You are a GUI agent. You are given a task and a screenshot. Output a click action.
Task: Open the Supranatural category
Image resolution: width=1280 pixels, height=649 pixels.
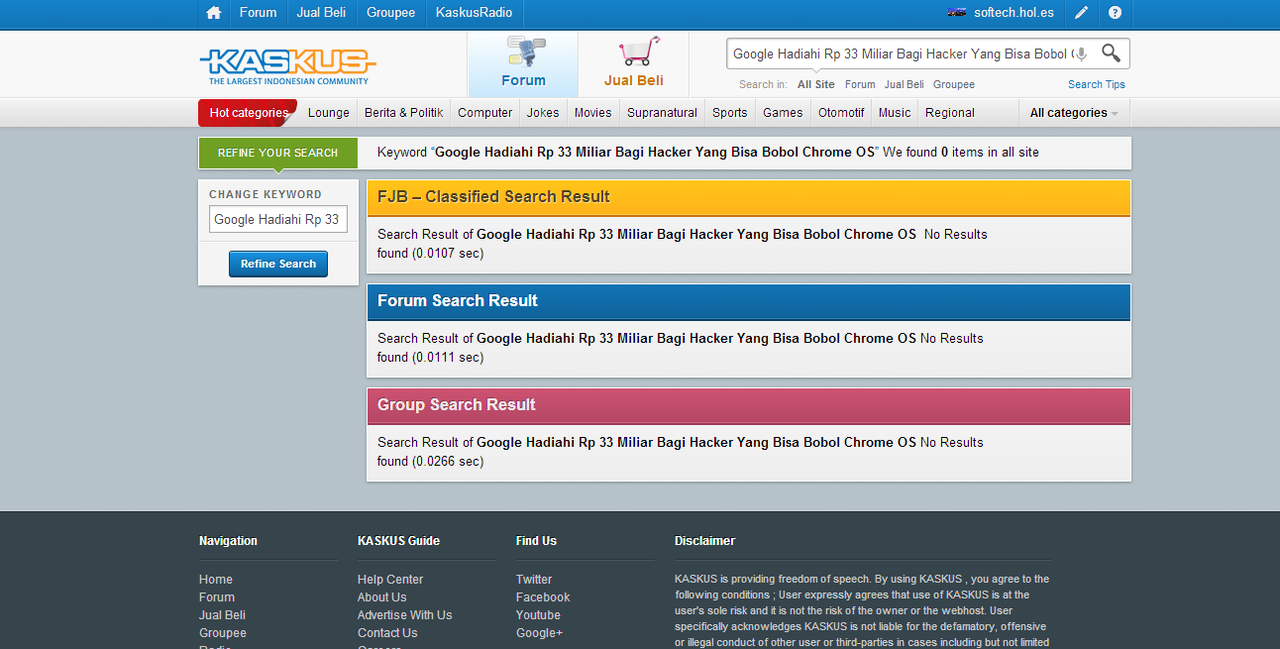pyautogui.click(x=662, y=113)
